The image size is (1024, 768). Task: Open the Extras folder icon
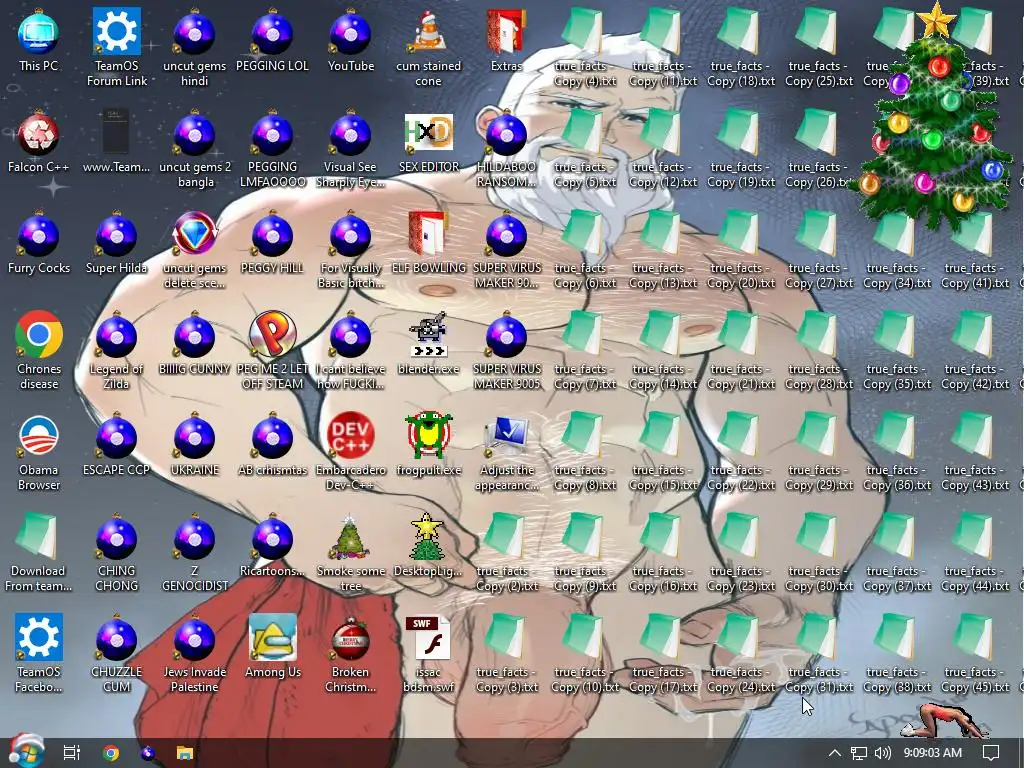click(506, 40)
